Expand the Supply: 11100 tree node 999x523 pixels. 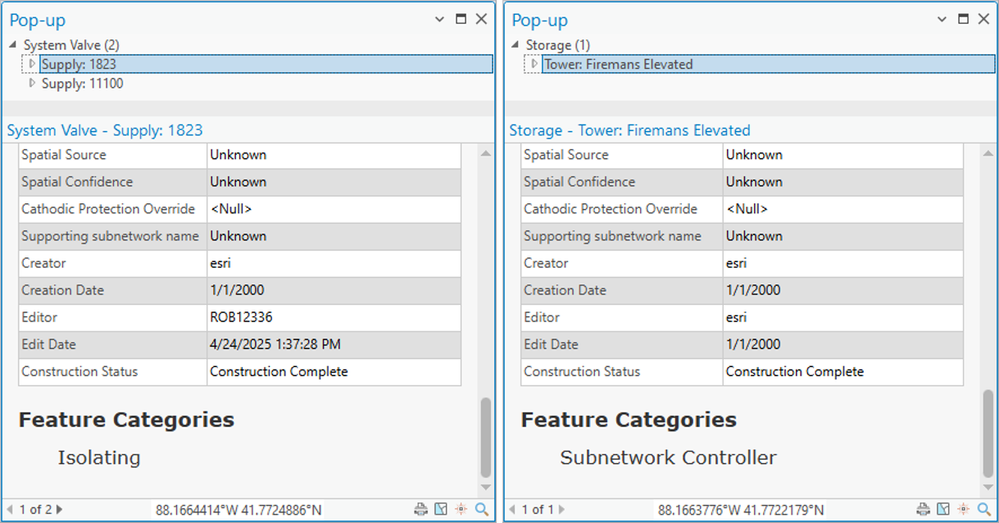pyautogui.click(x=32, y=84)
